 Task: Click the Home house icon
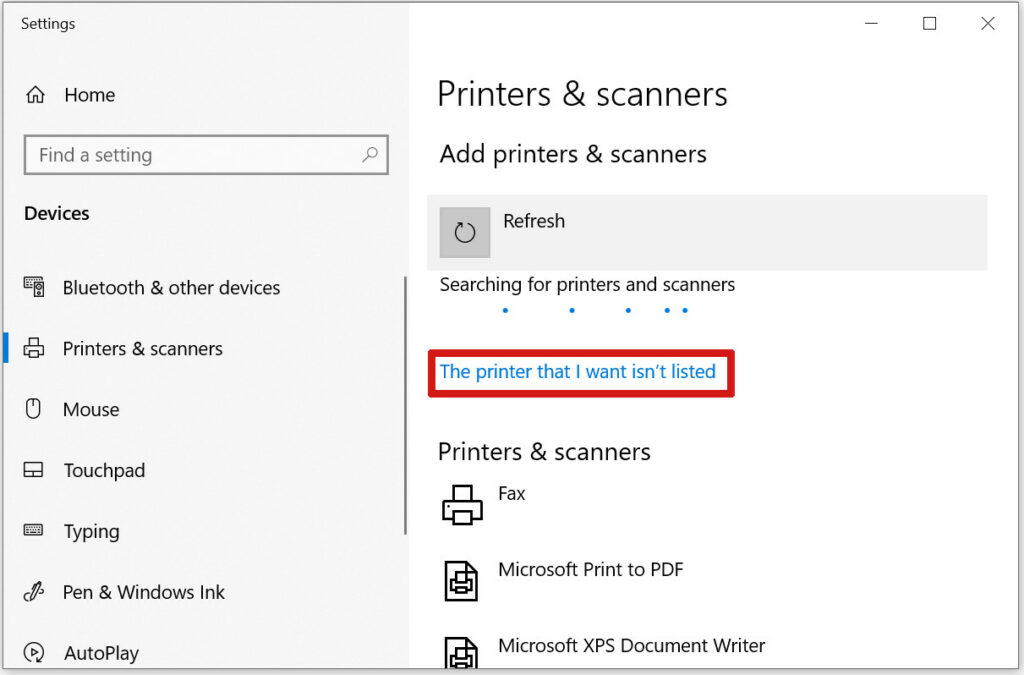coord(35,95)
